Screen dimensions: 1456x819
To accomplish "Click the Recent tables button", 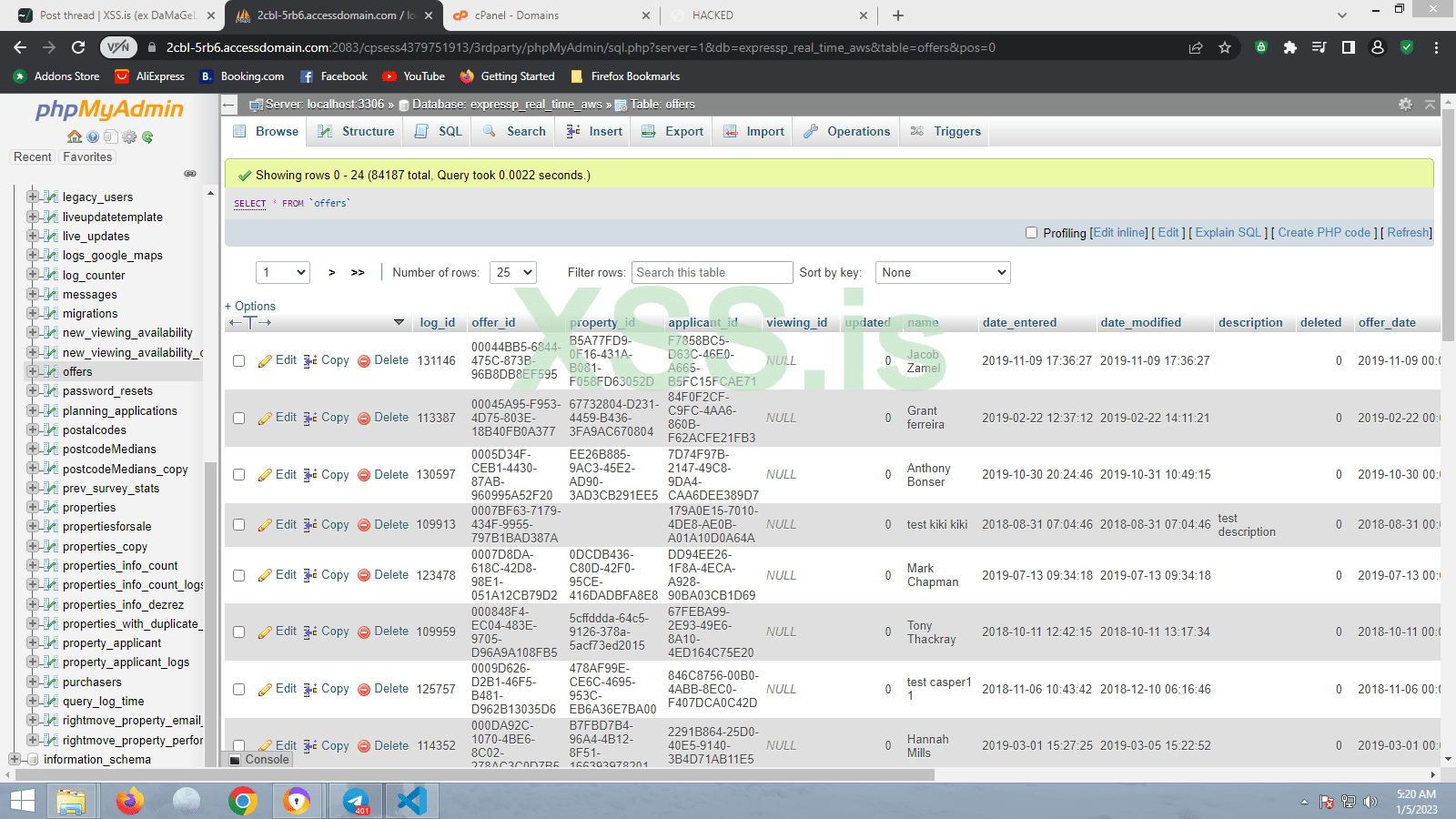I will click(x=33, y=157).
